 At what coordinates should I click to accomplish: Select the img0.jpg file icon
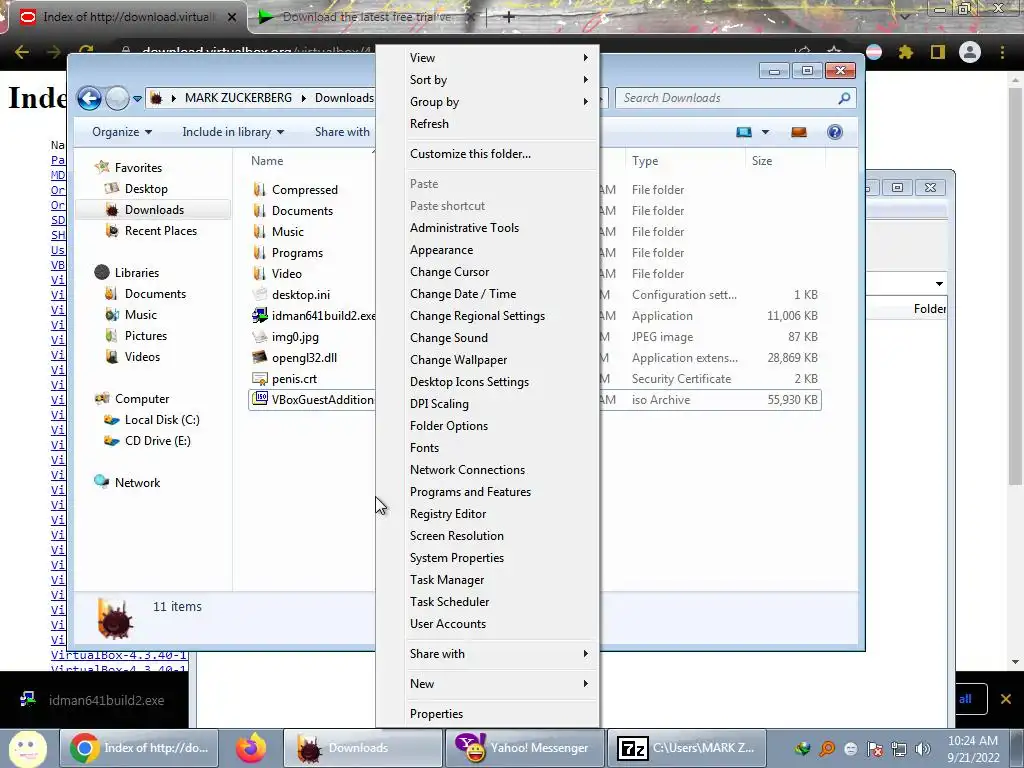pos(260,336)
